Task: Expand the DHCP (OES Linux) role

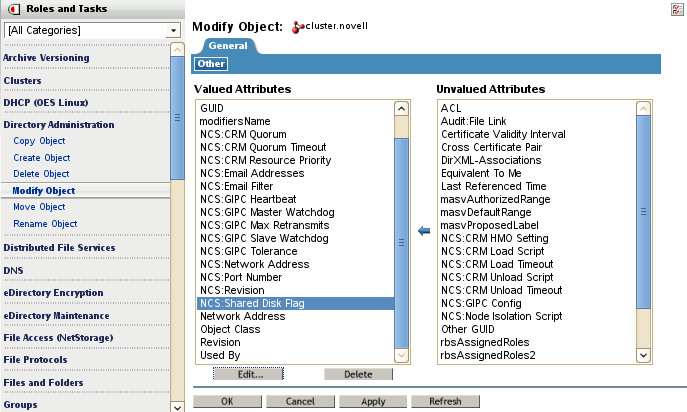Action: pyautogui.click(x=46, y=103)
